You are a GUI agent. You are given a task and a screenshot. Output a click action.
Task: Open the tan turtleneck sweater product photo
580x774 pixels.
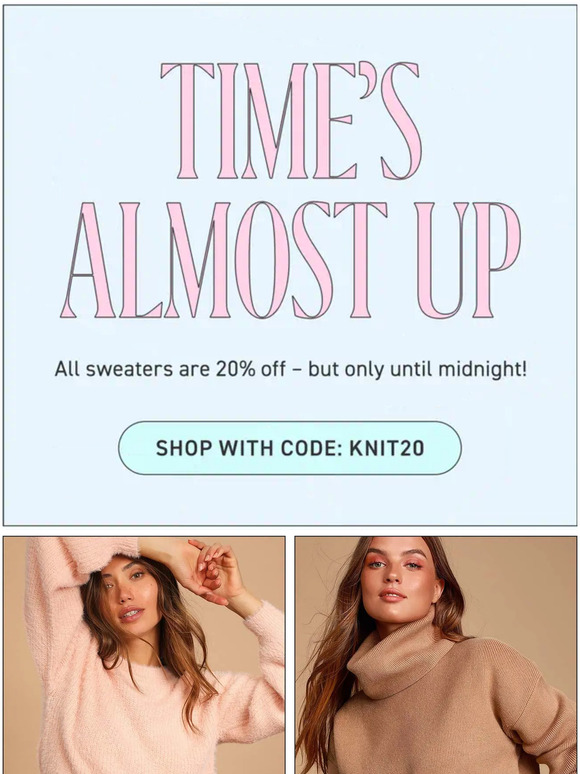[436, 655]
